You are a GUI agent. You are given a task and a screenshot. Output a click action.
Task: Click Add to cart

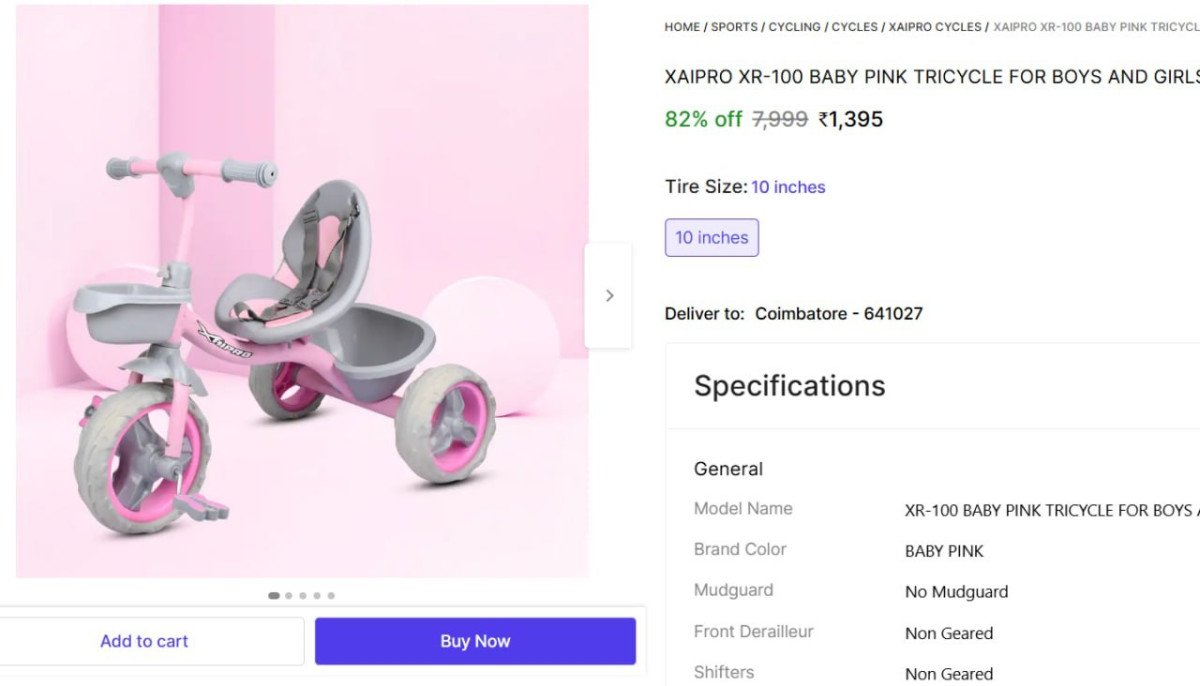145,640
